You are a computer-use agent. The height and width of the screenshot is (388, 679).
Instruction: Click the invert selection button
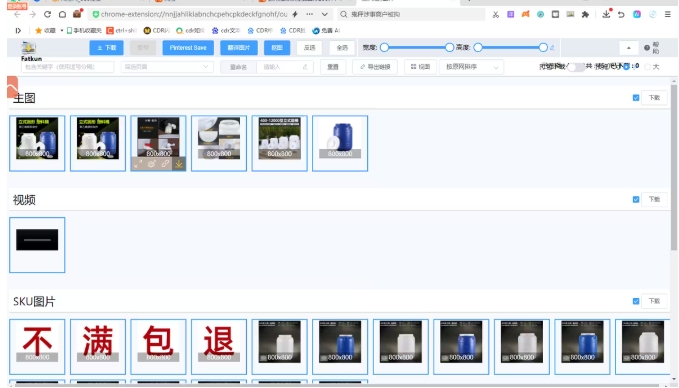(310, 48)
